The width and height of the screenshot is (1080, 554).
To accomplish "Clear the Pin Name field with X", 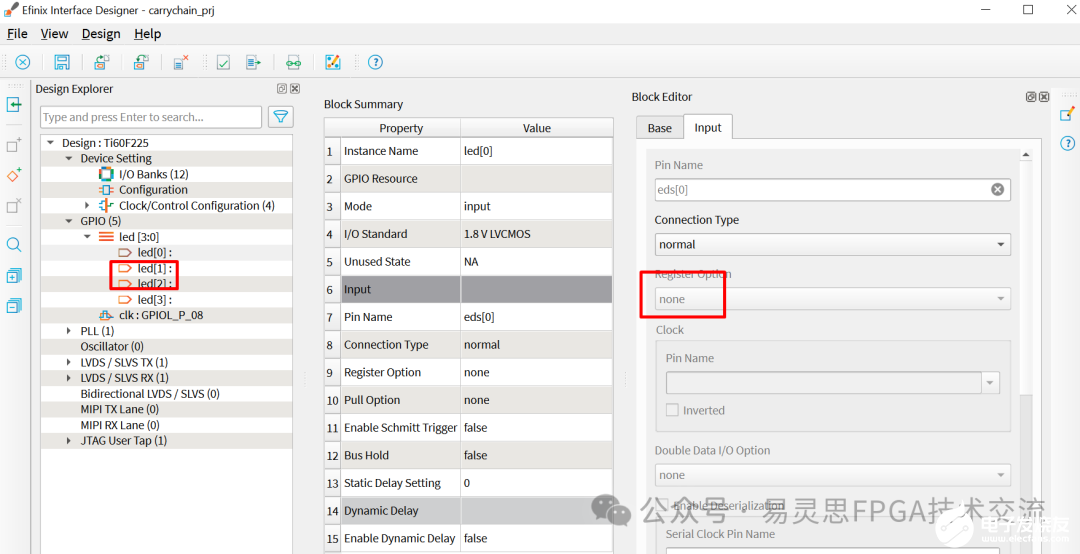I will (997, 189).
